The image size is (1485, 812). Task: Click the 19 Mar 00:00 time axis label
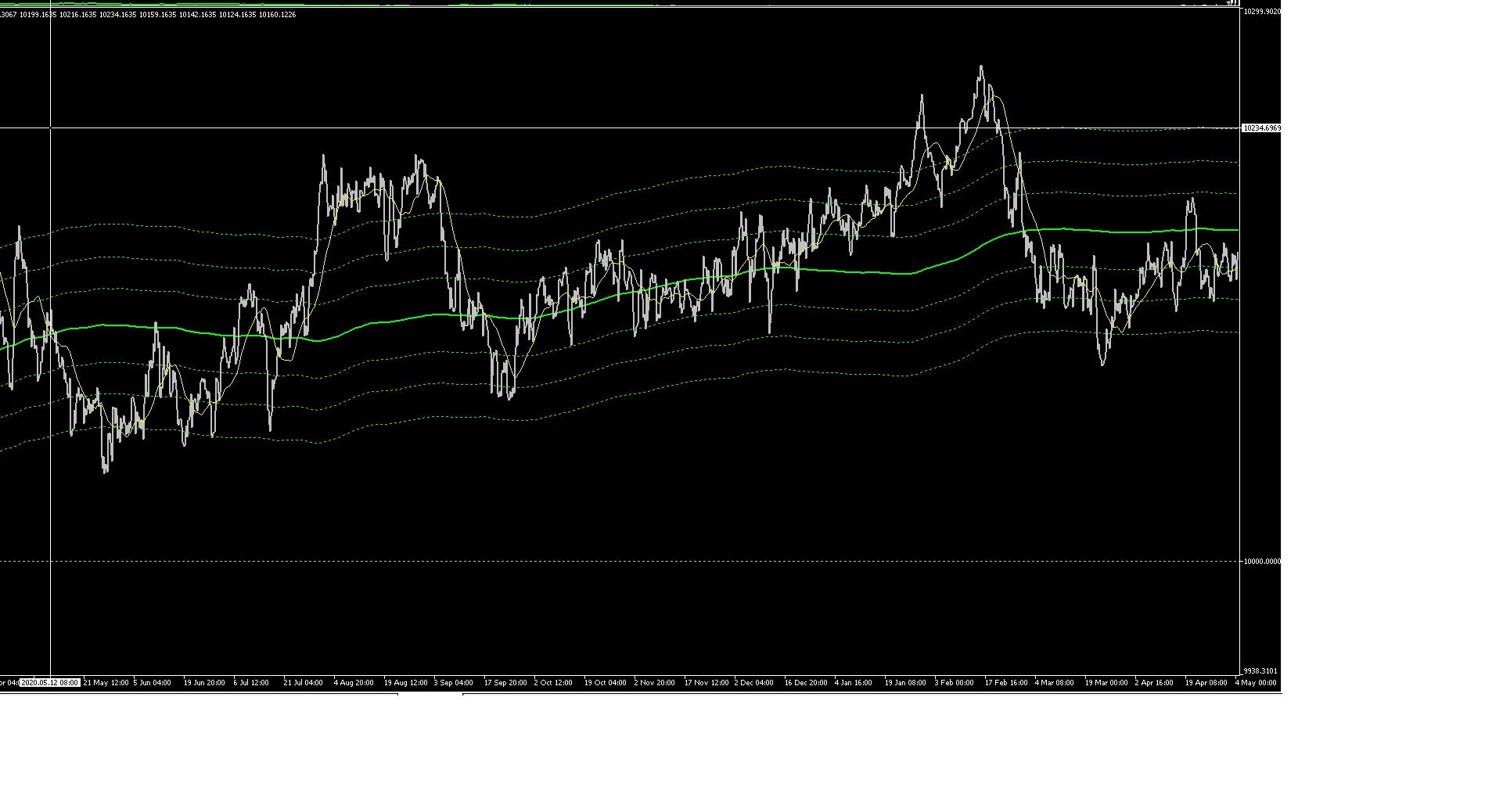1106,682
